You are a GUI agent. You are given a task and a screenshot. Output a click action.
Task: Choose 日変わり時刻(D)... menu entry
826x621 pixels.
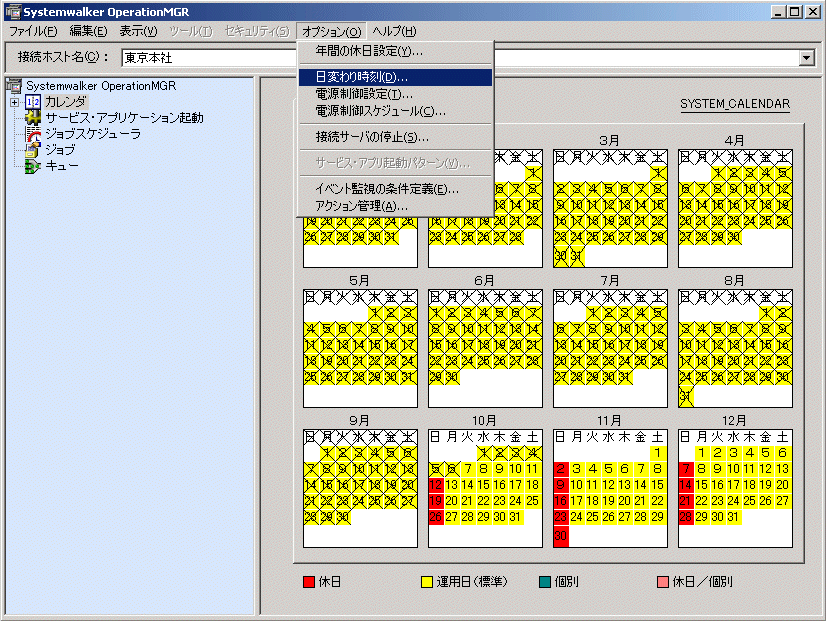tap(395, 77)
